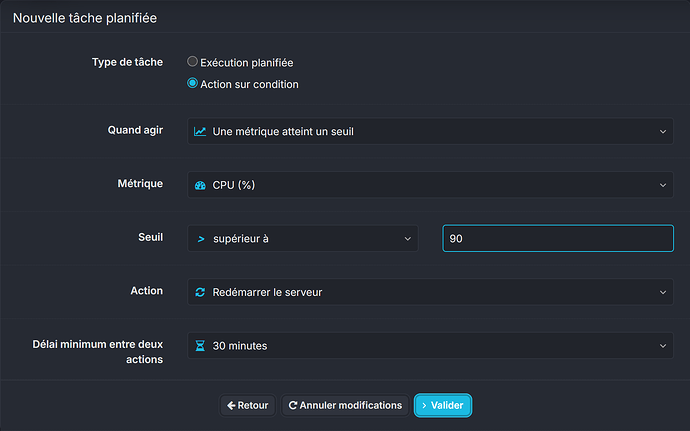690x431 pixels.
Task: Click the chevron arrow of the Action select
Action: coord(663,292)
